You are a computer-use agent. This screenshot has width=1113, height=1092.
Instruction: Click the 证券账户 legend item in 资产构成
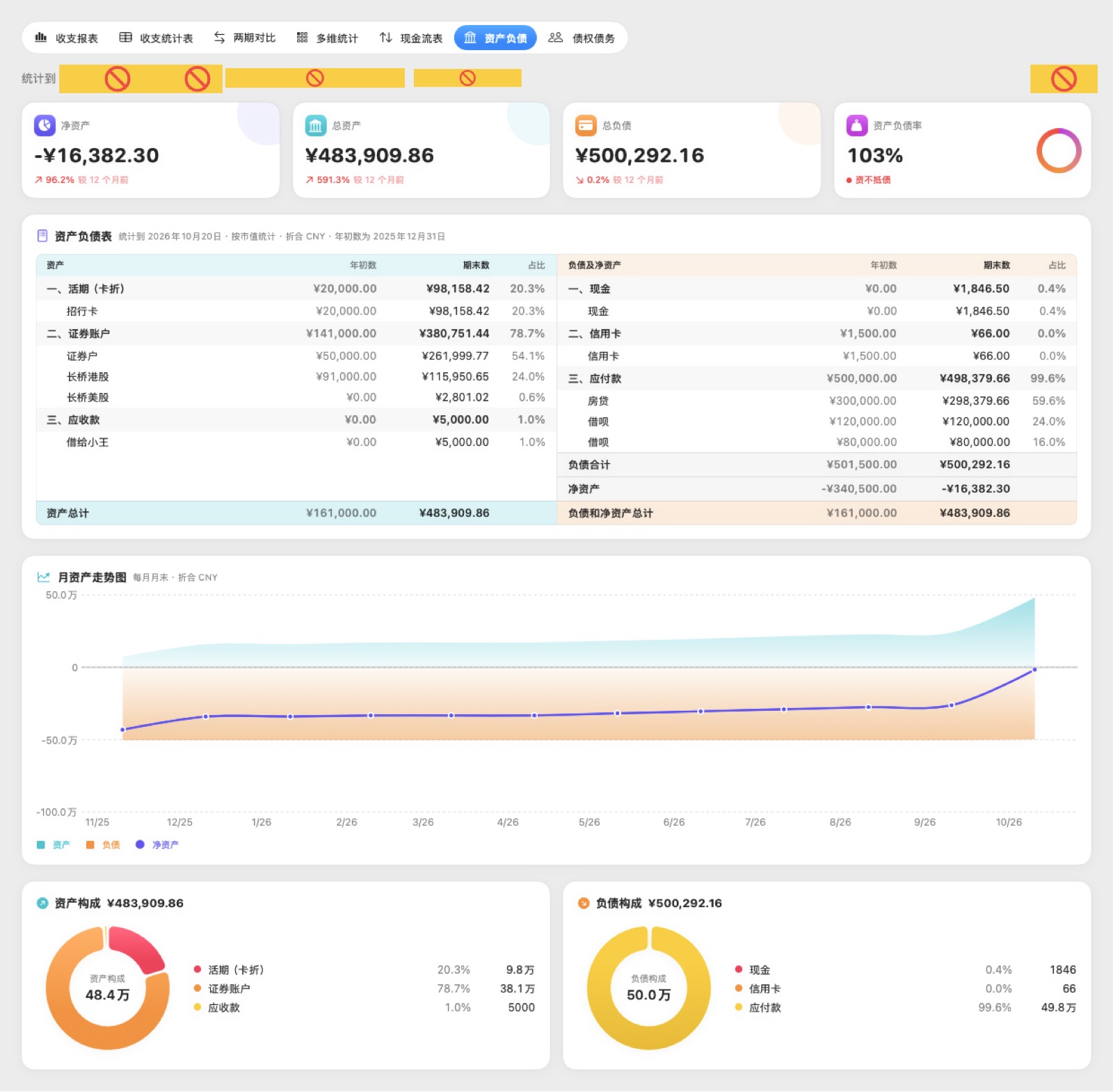click(x=364, y=988)
